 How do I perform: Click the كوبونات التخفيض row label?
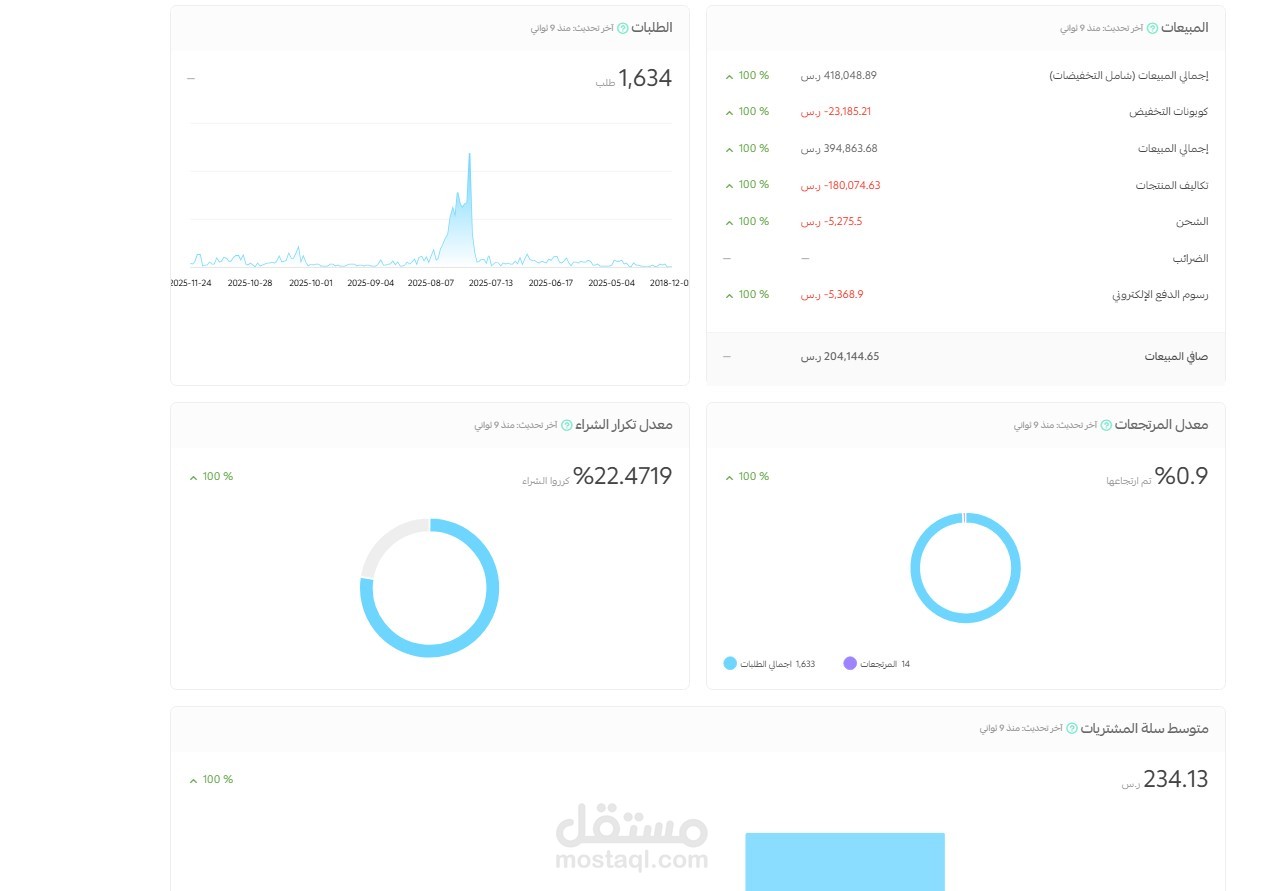tap(1169, 112)
